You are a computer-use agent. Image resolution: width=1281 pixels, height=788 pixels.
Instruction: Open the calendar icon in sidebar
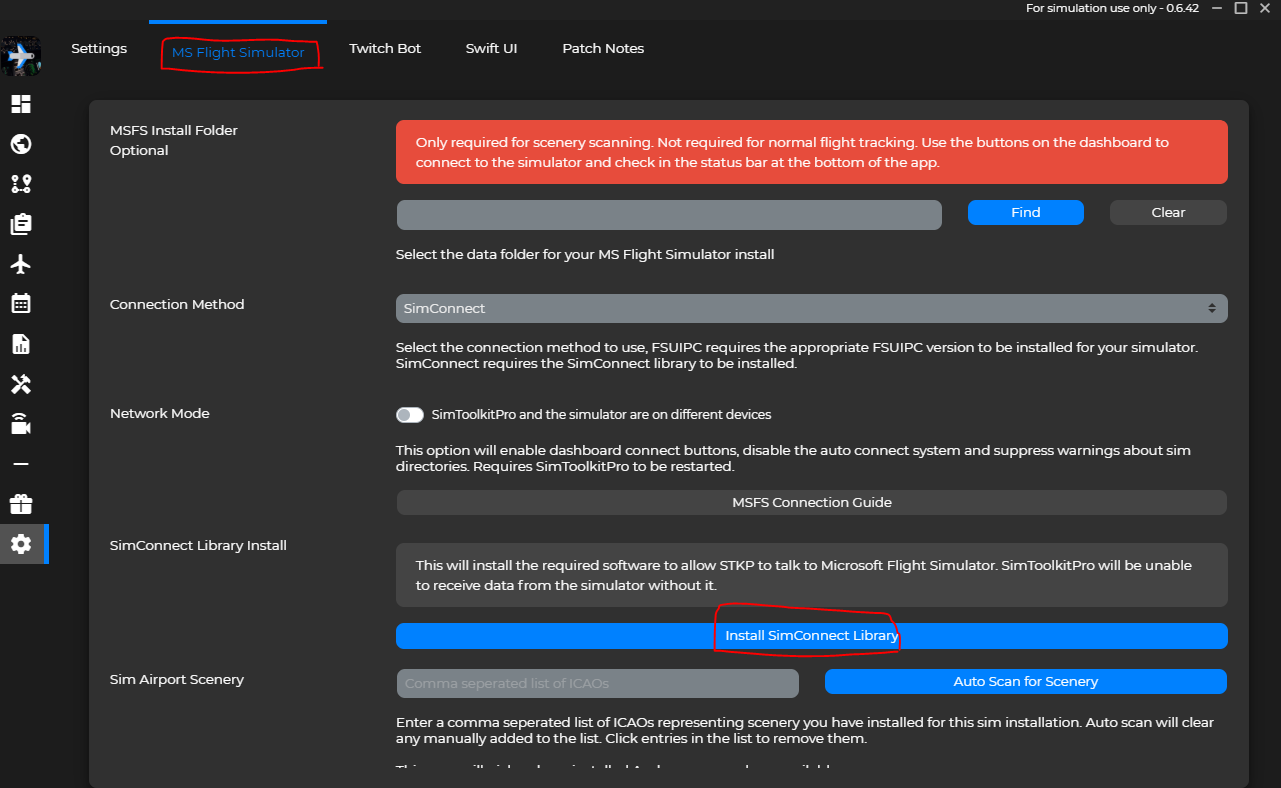[21, 304]
